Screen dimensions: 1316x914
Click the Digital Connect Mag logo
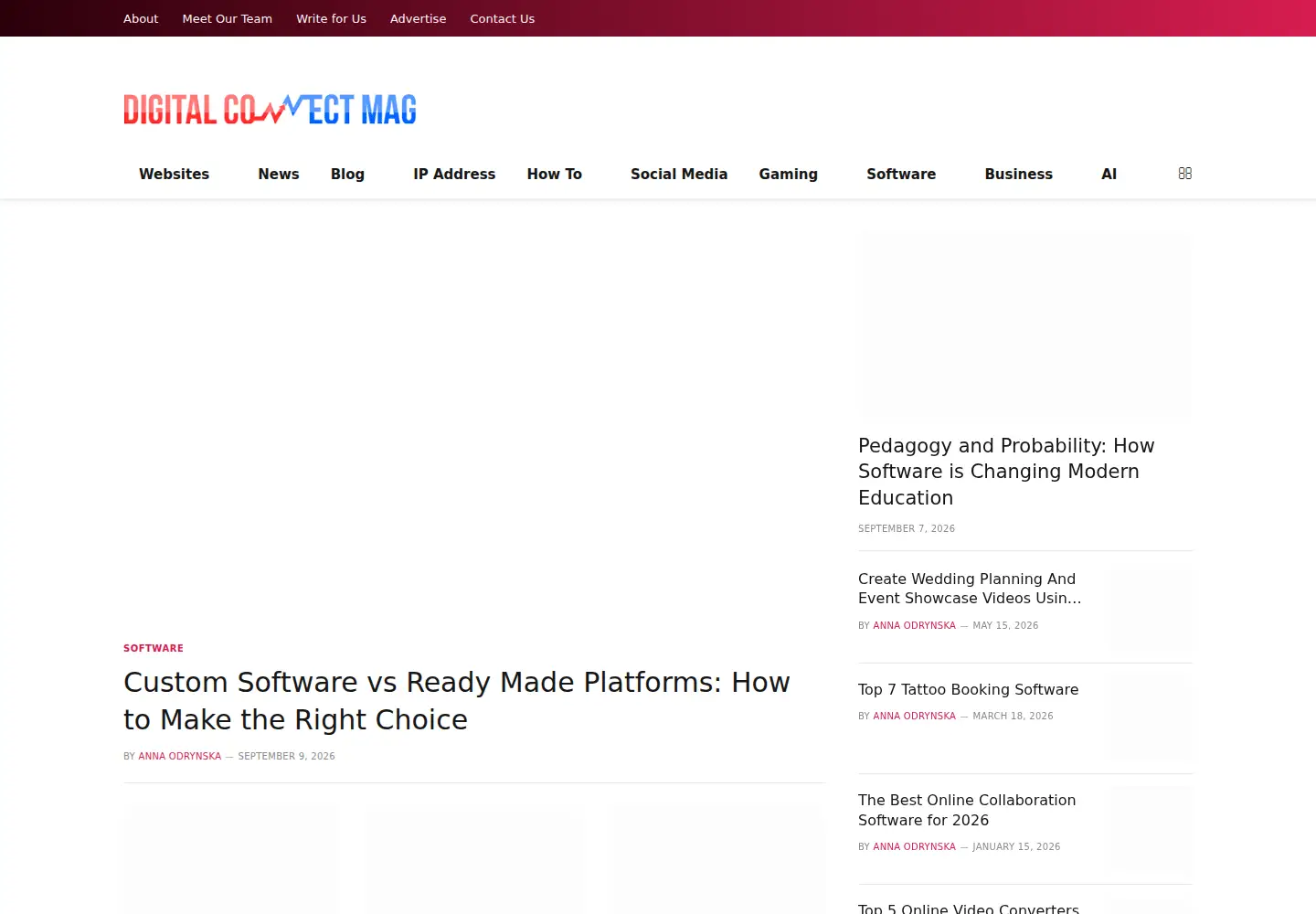tap(270, 110)
